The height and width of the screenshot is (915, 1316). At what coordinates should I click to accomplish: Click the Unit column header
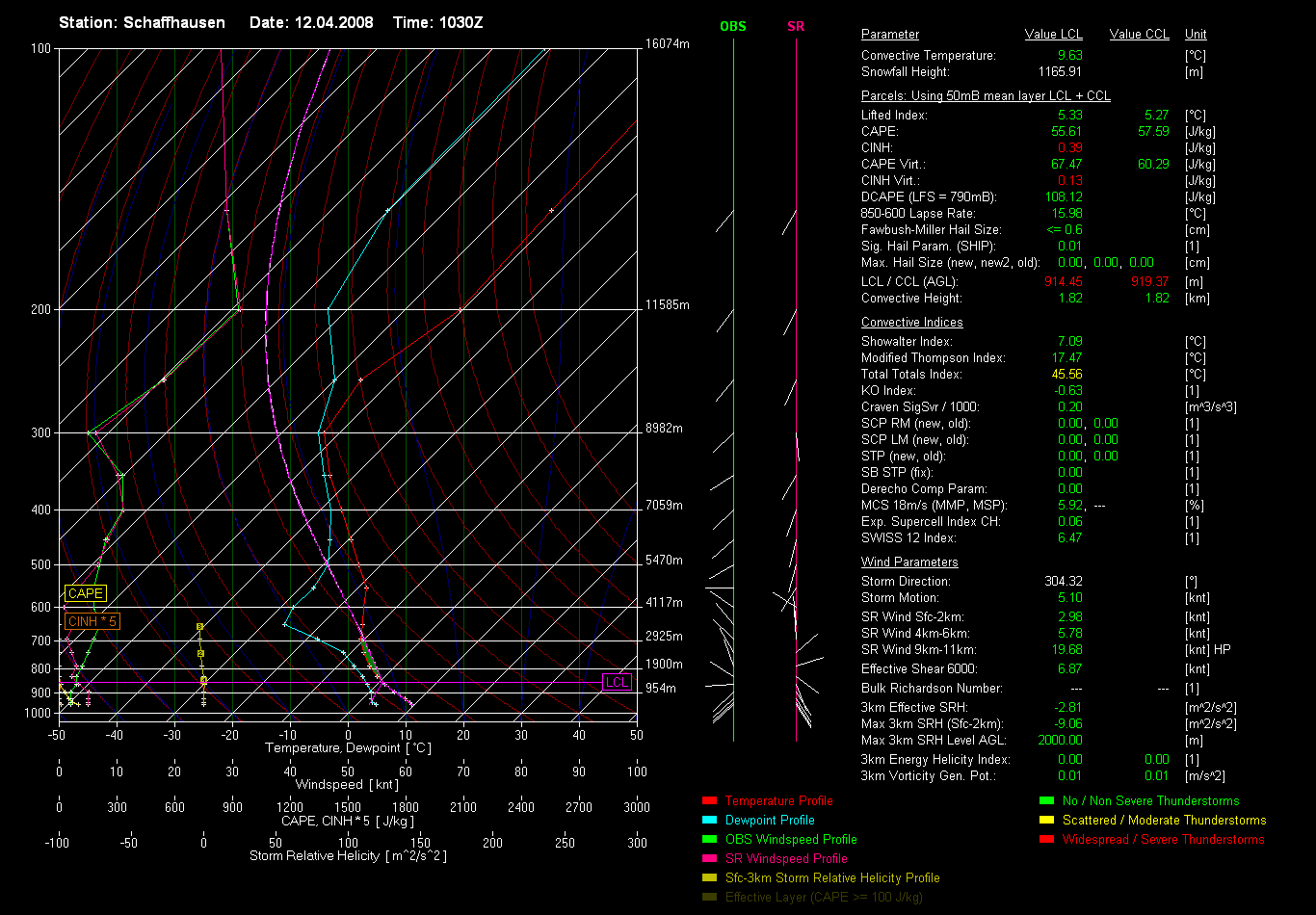(1196, 35)
